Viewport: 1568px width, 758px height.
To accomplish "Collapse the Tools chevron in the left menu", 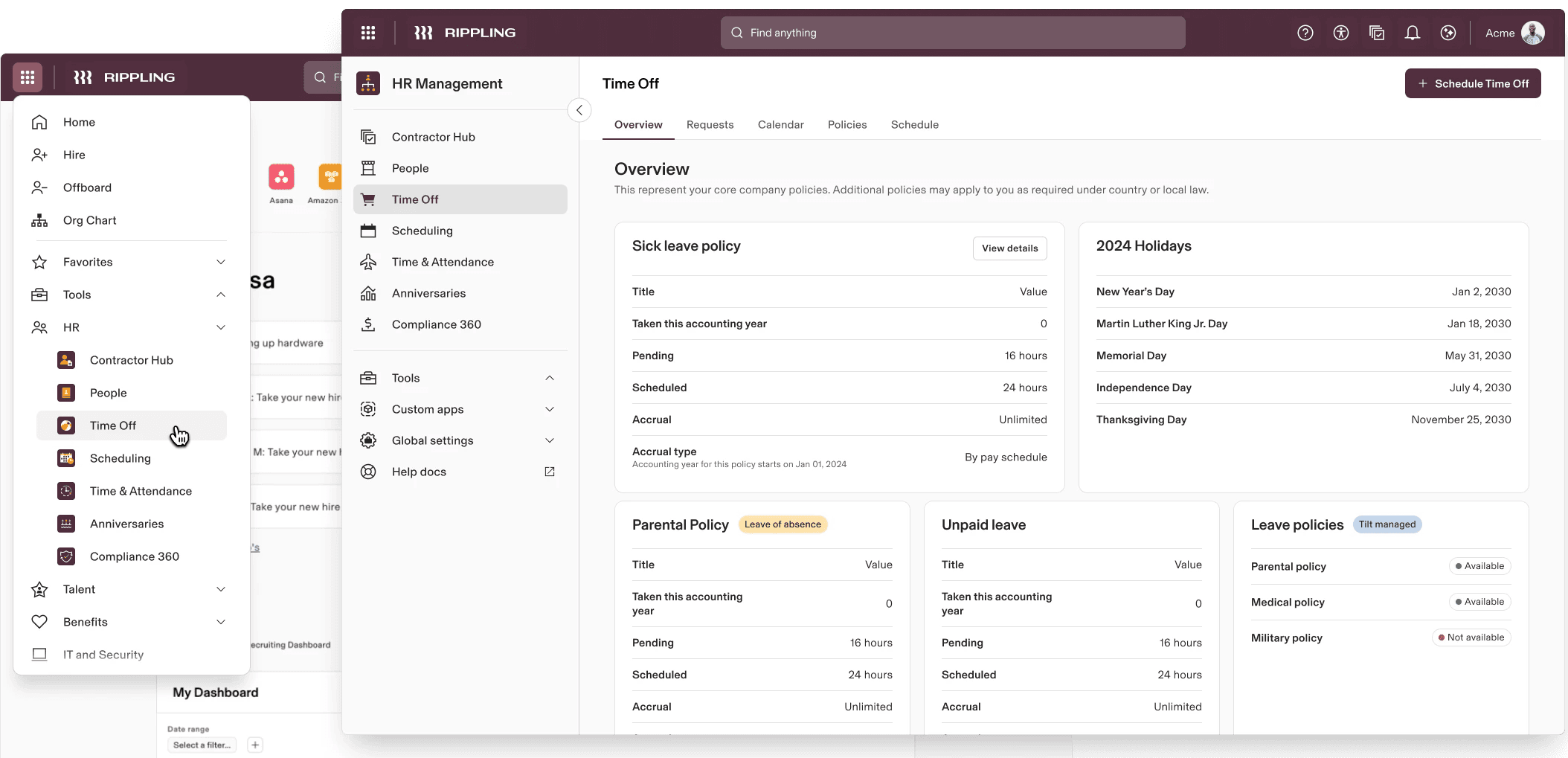I will coord(221,295).
